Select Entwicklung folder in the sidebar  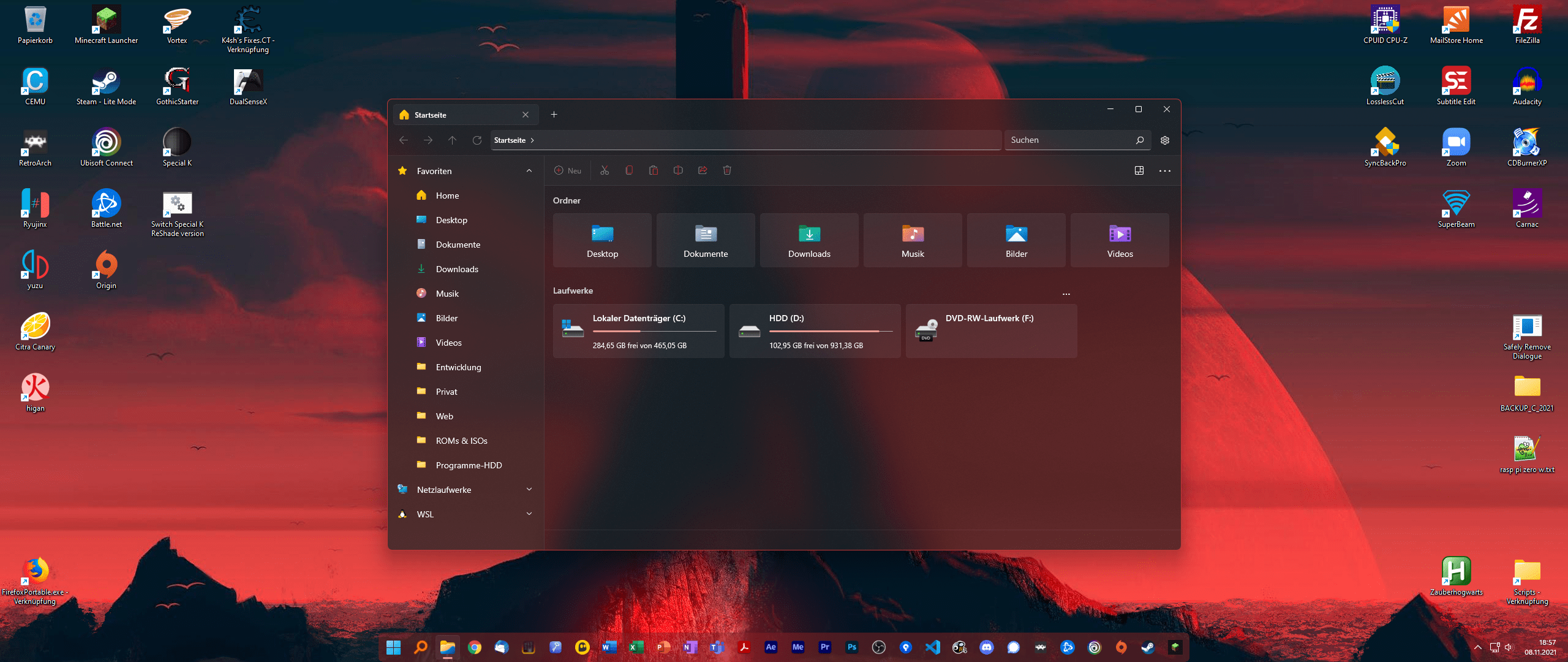[466, 367]
